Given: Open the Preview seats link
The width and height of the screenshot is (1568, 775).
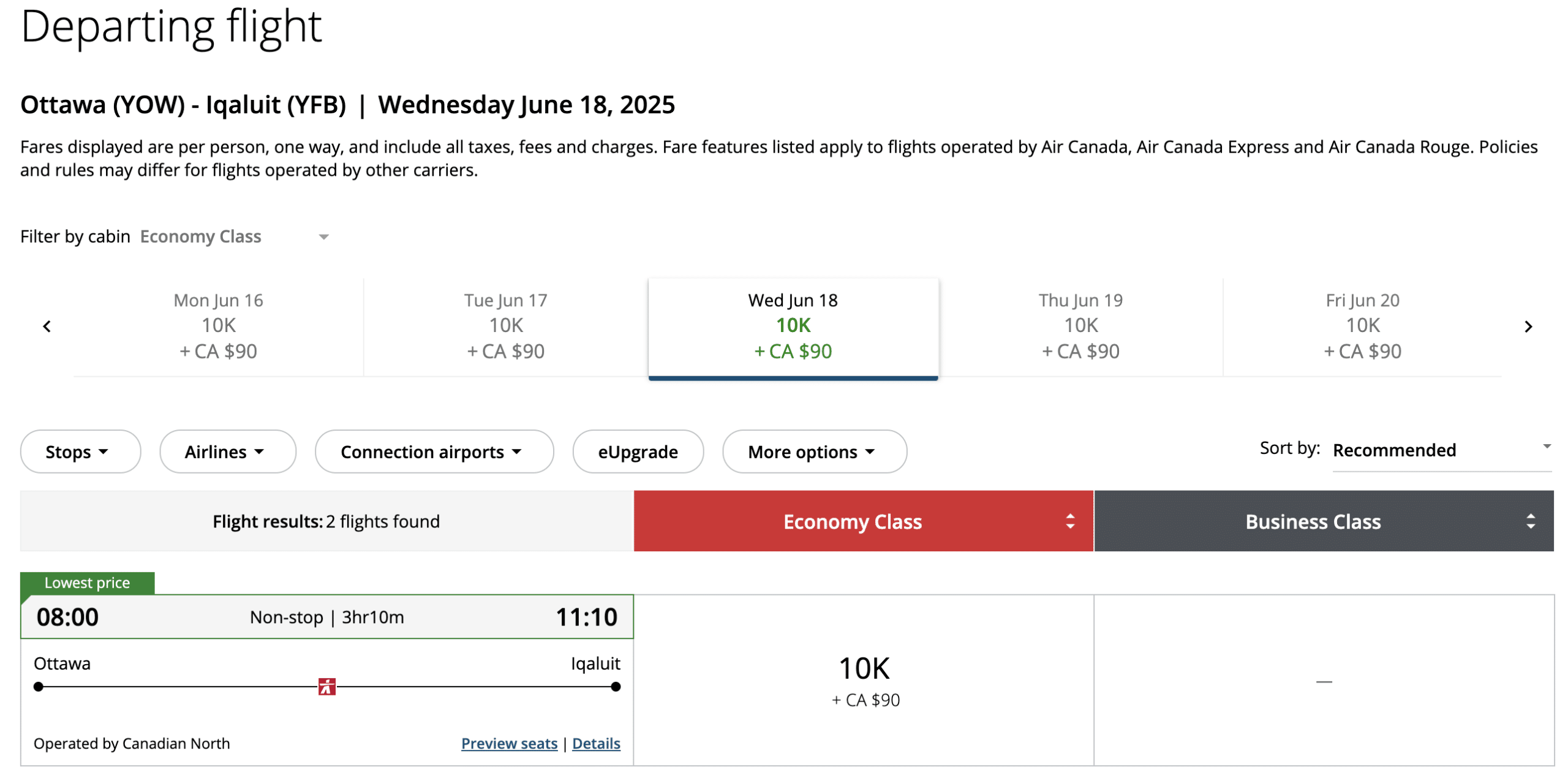Looking at the screenshot, I should (x=509, y=743).
